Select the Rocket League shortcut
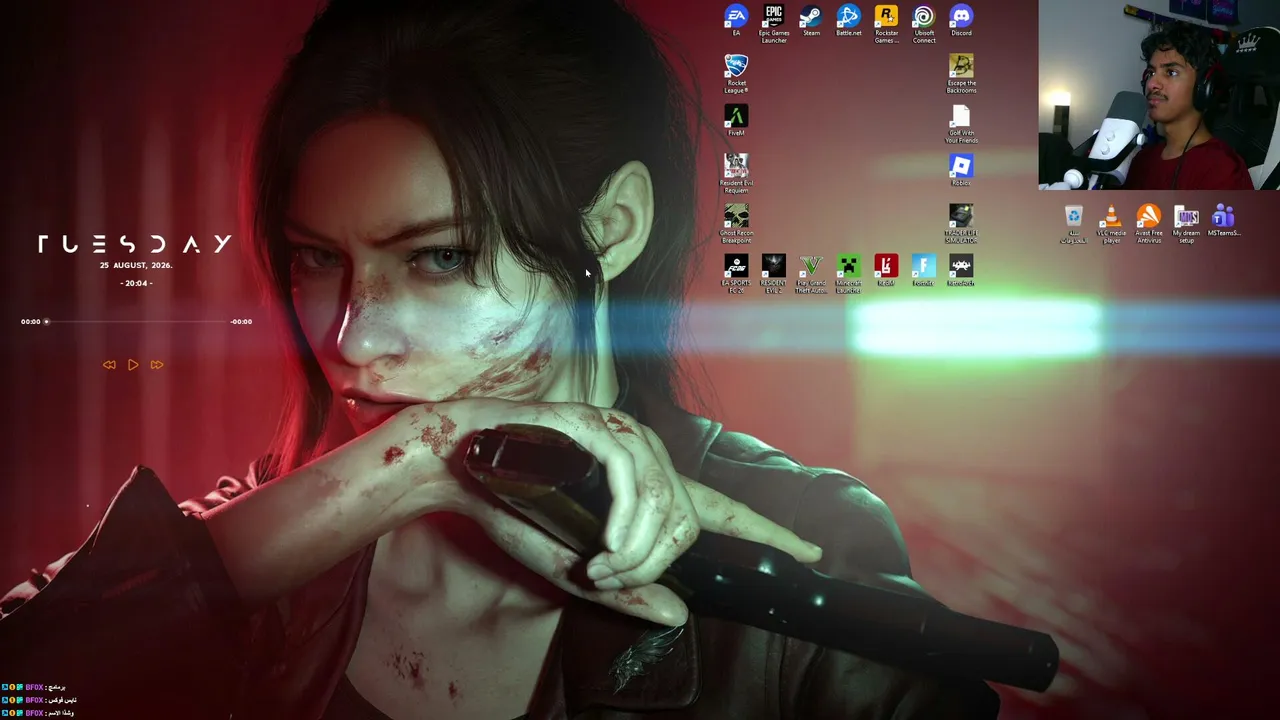1280x720 pixels. point(736,74)
